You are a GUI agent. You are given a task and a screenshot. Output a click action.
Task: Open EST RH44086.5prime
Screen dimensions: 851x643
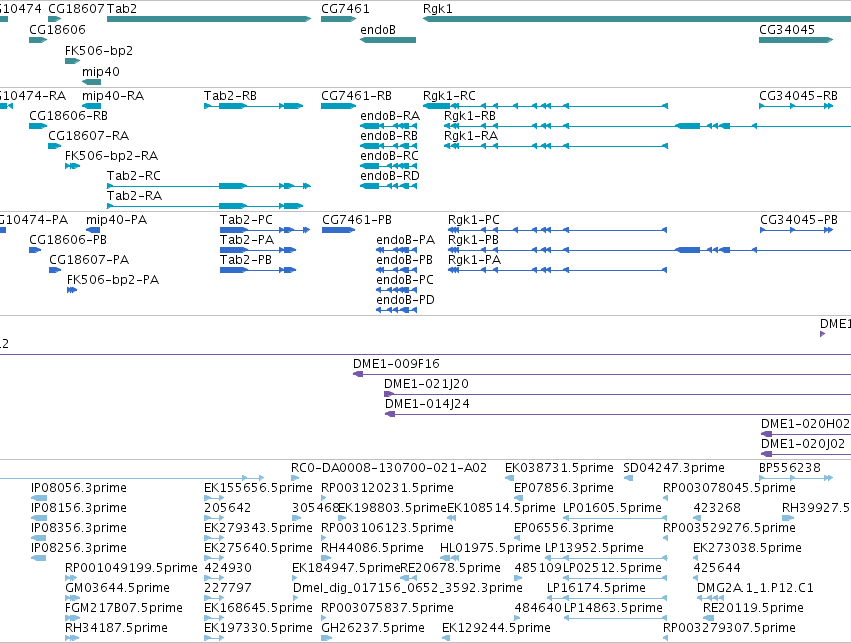[326, 558]
